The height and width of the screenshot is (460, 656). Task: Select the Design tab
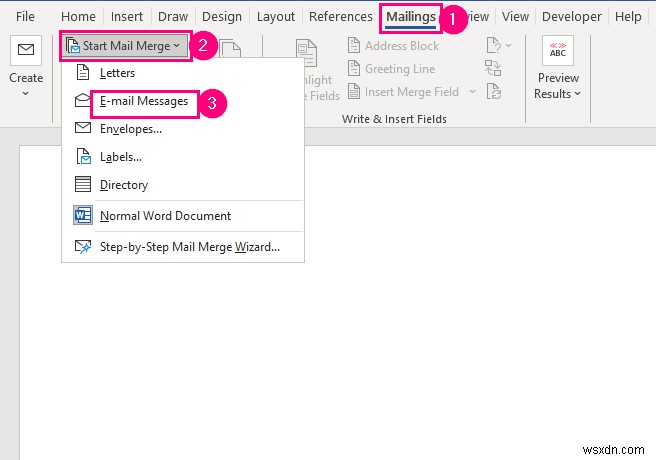pos(222,17)
